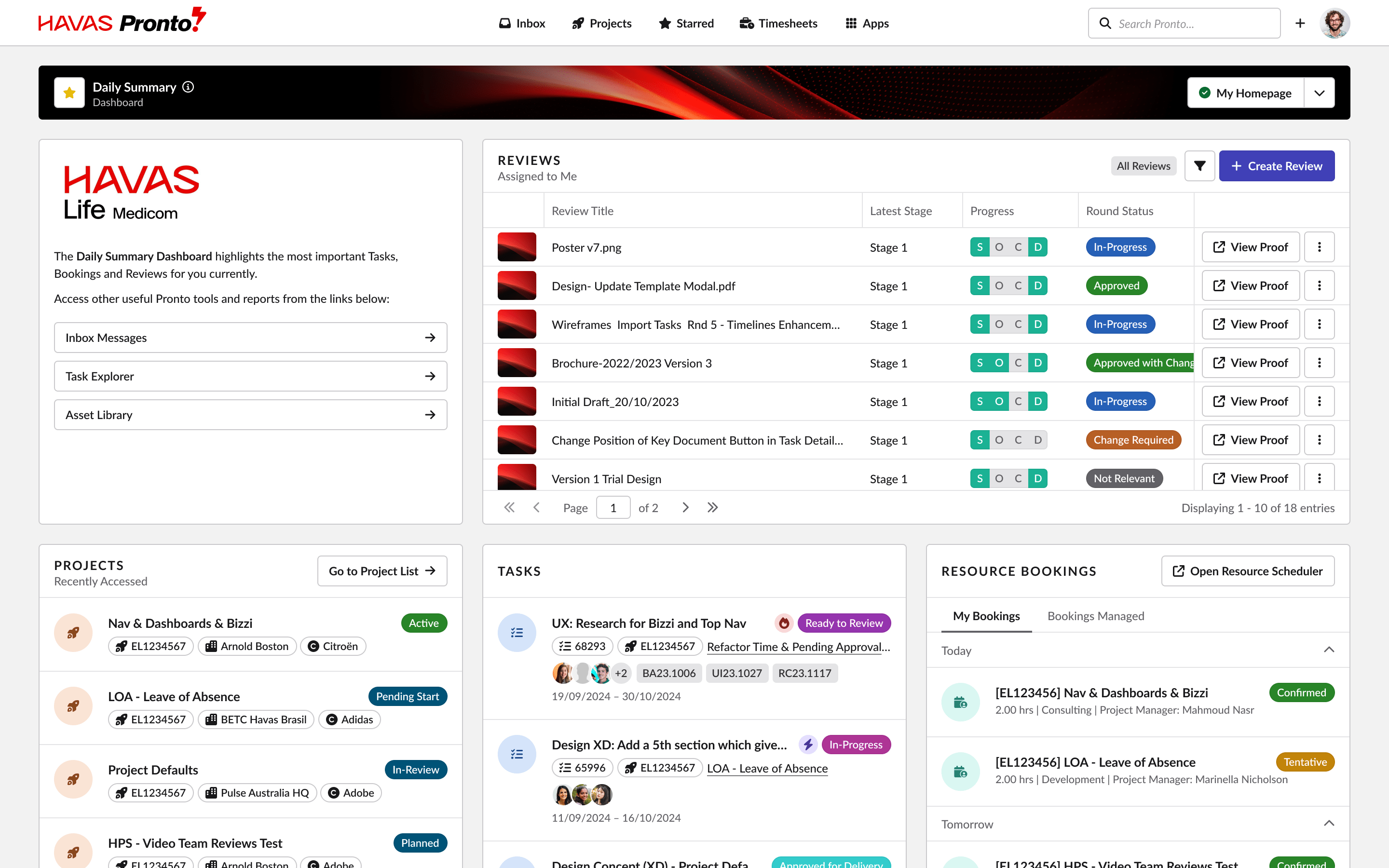Click the Tentative booking status badge

(1305, 762)
